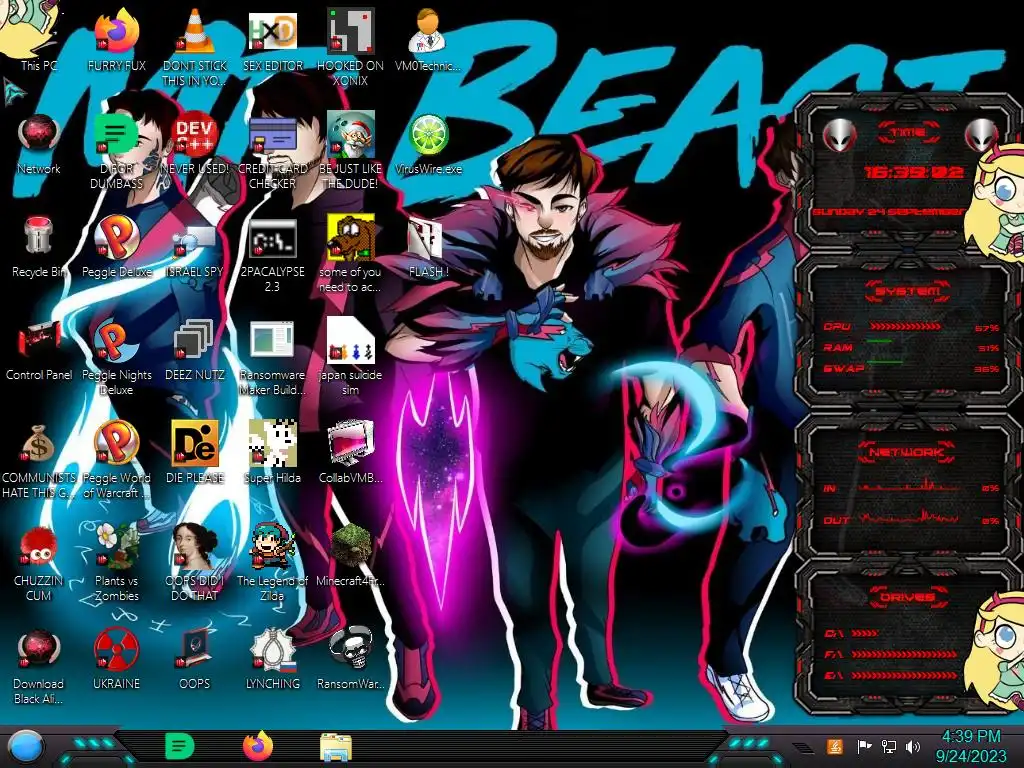Open the Dev-C++ NEVER USED shortcut
The width and height of the screenshot is (1024, 768).
pos(194,144)
